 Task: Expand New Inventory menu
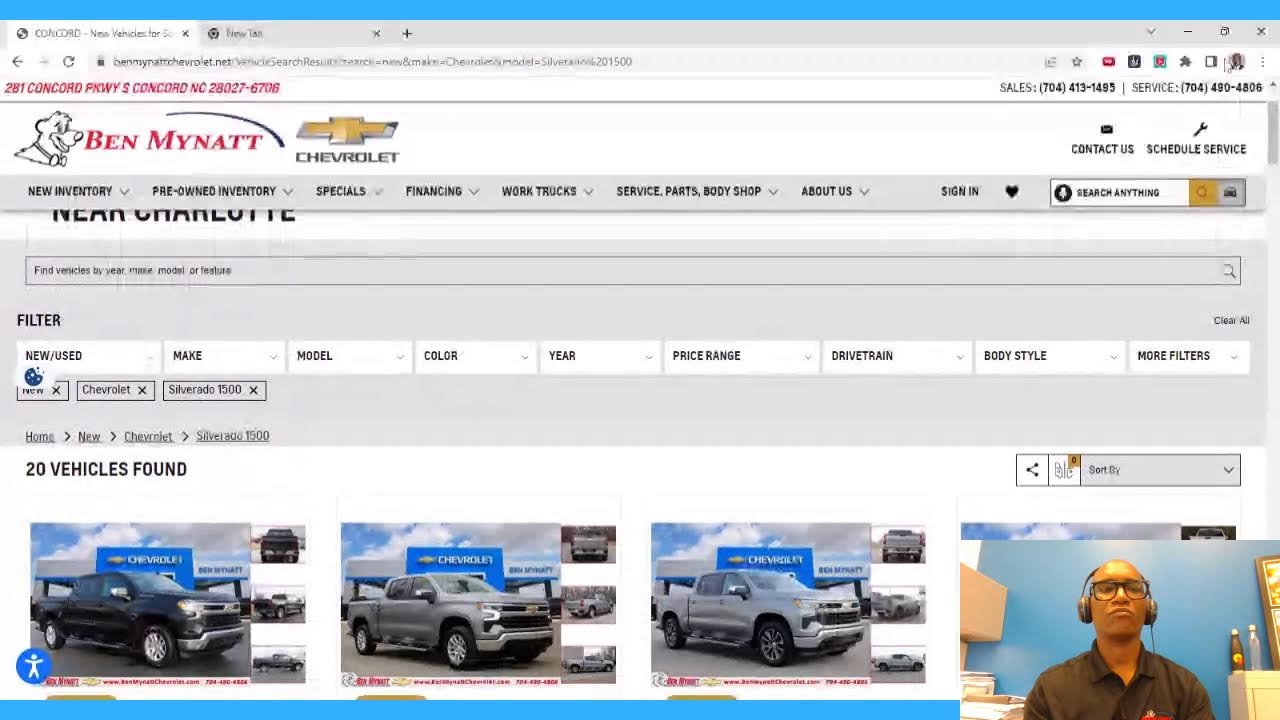coord(78,191)
